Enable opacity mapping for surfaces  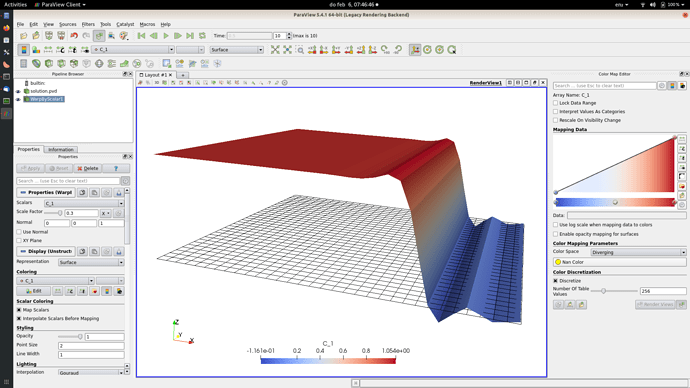click(x=555, y=234)
